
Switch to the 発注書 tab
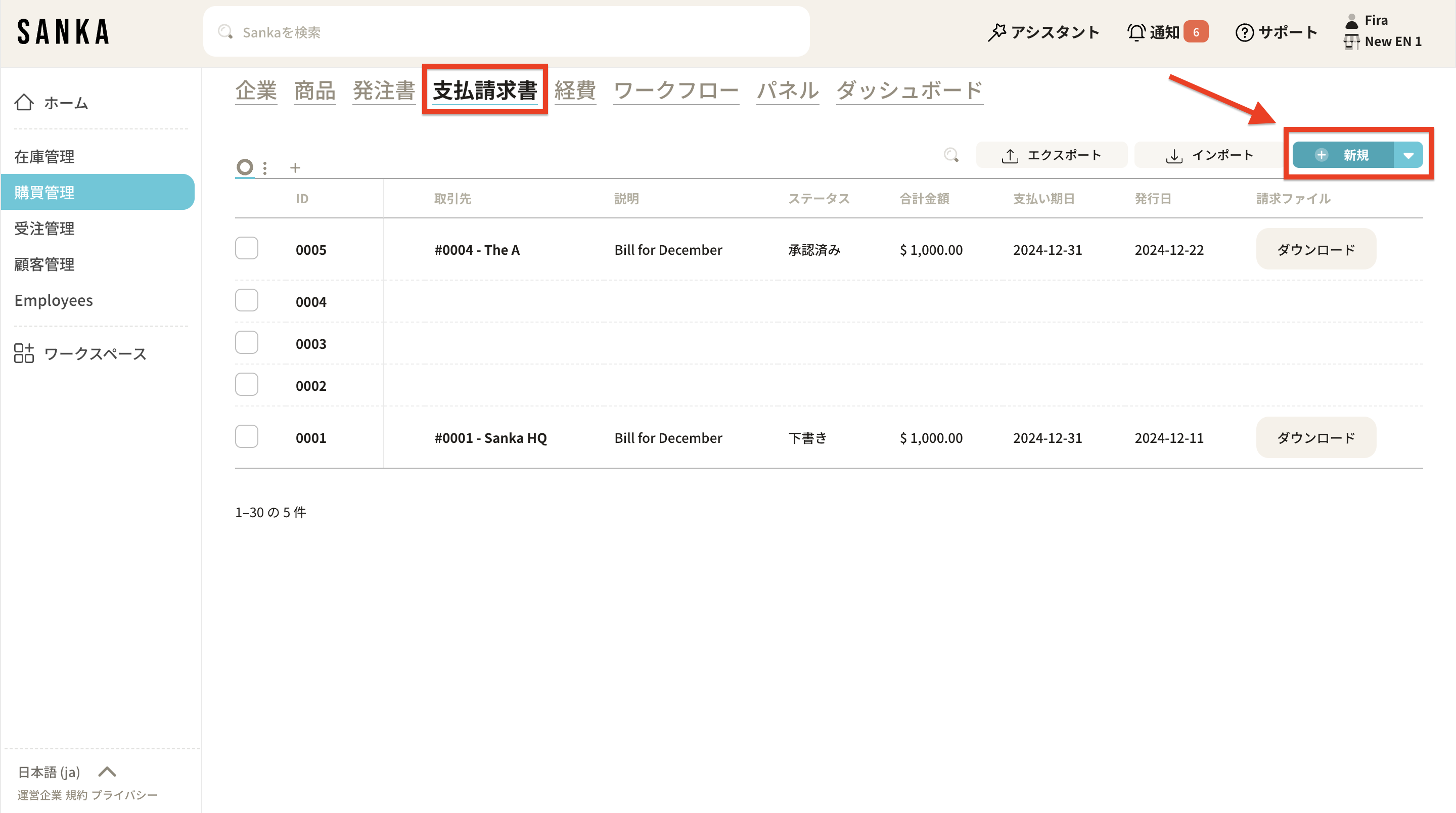coord(384,91)
